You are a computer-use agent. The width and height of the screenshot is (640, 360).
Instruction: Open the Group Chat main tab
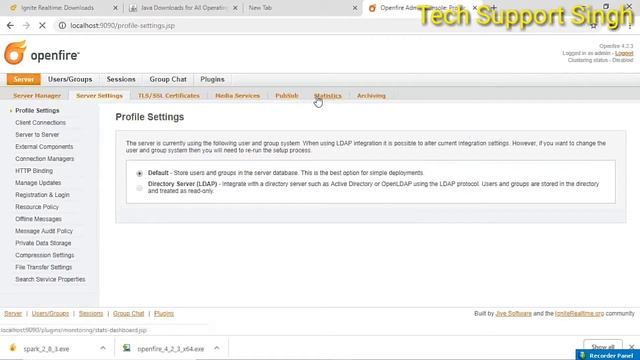pyautogui.click(x=168, y=79)
